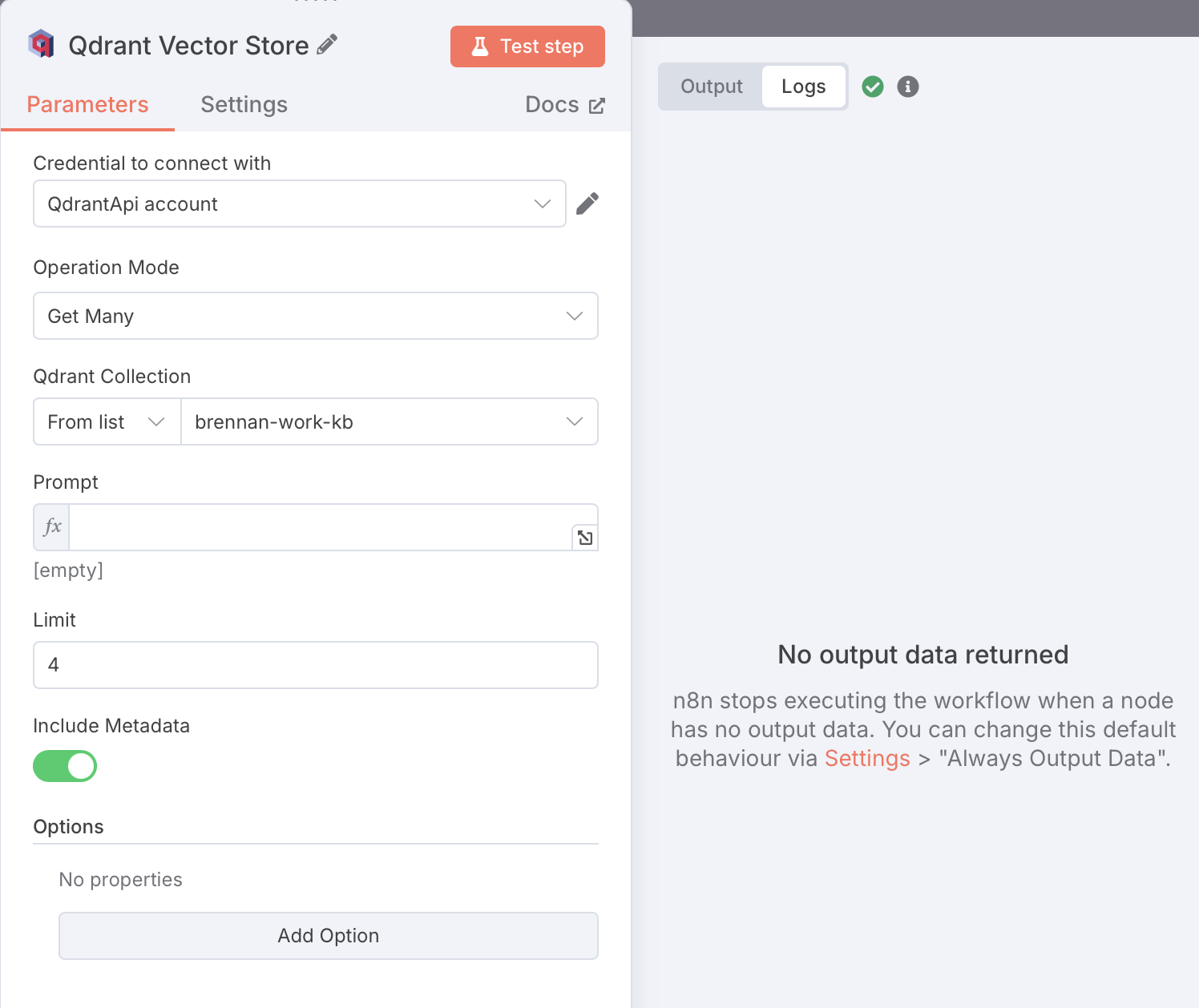Run the Test step button

[527, 46]
